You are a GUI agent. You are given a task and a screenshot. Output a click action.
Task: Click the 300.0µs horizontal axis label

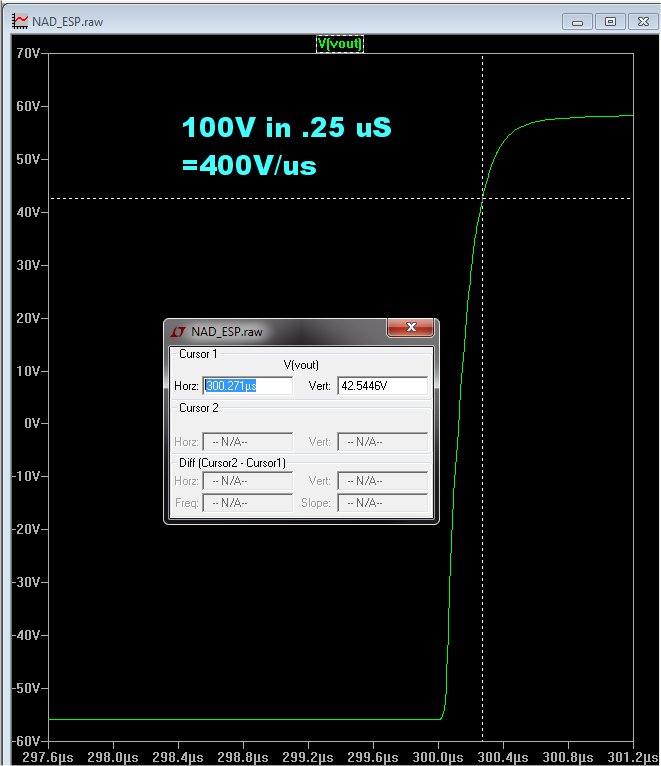coord(438,758)
